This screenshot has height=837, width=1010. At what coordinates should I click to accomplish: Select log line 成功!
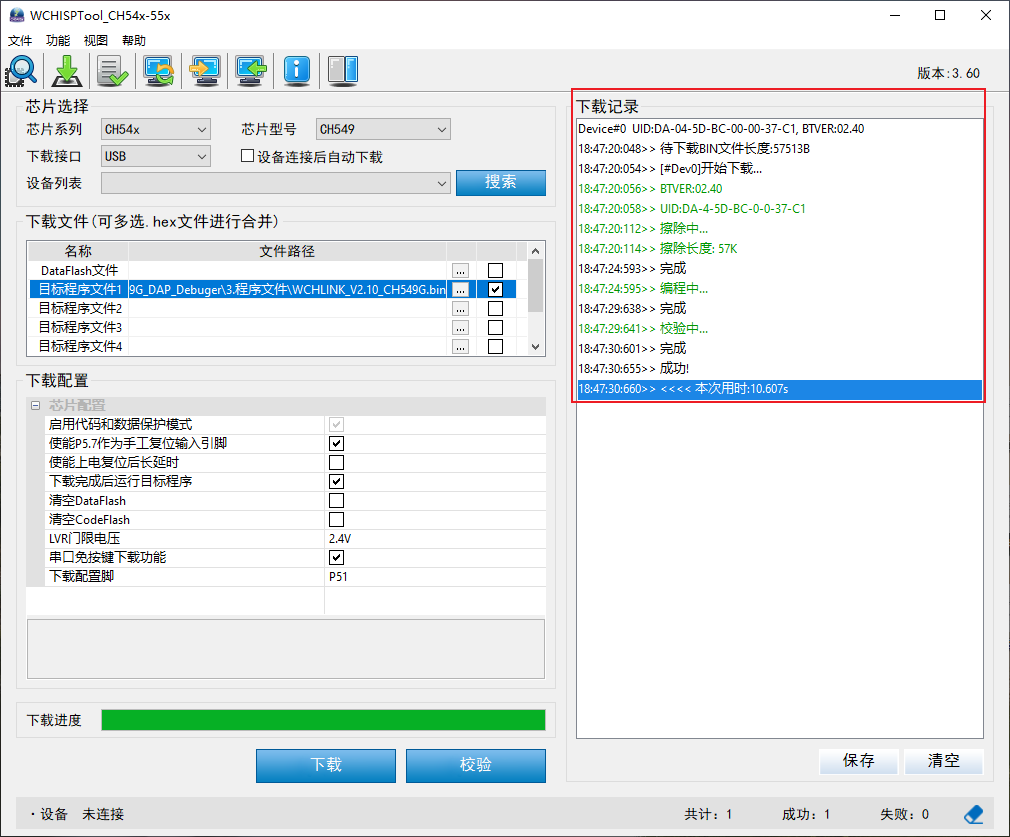779,369
